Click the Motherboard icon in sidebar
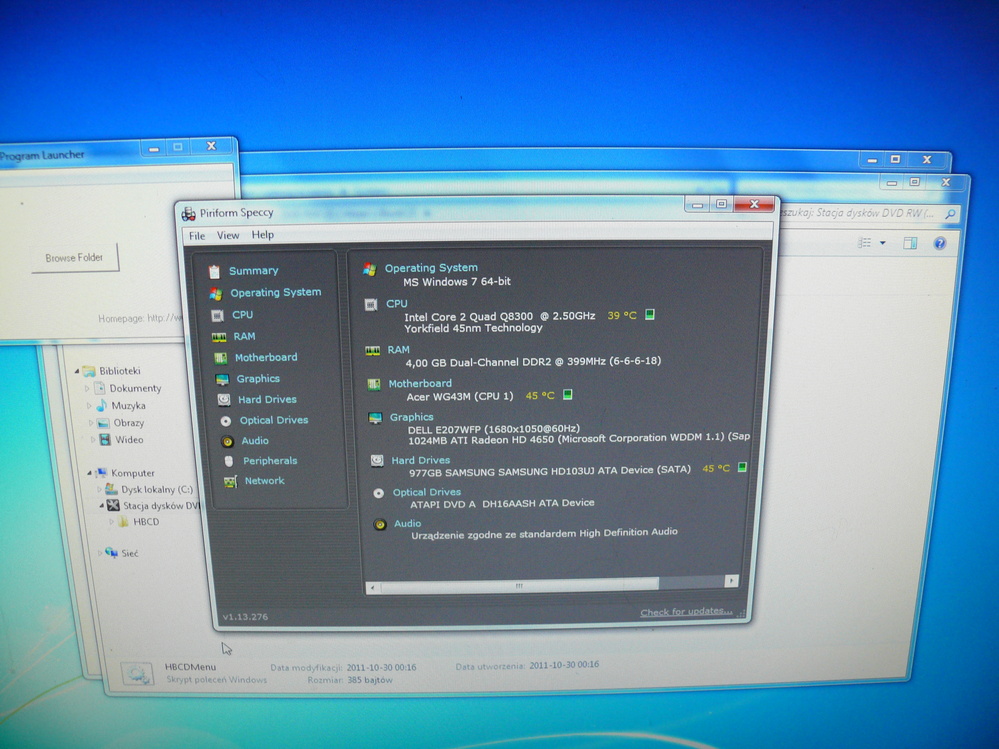This screenshot has width=999, height=749. (x=220, y=358)
